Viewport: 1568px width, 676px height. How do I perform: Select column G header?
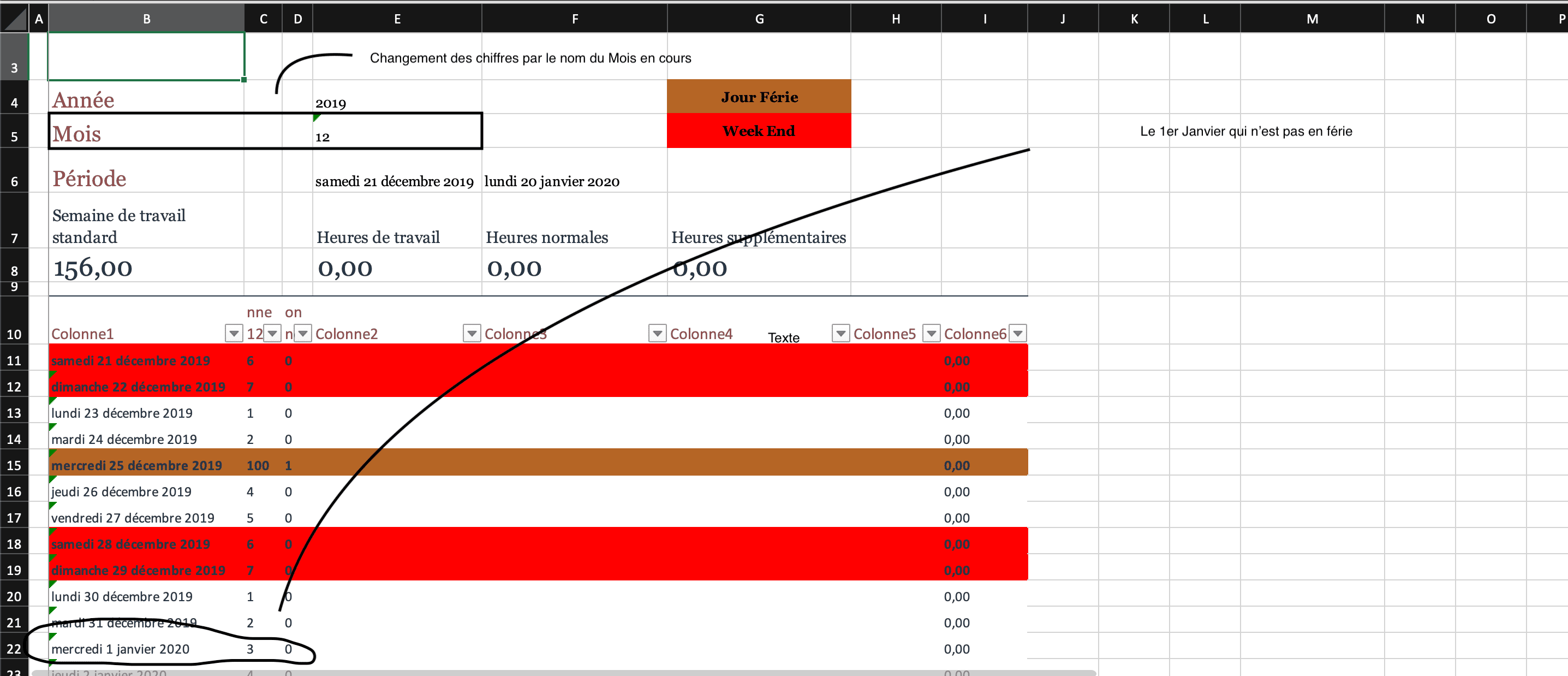click(759, 18)
